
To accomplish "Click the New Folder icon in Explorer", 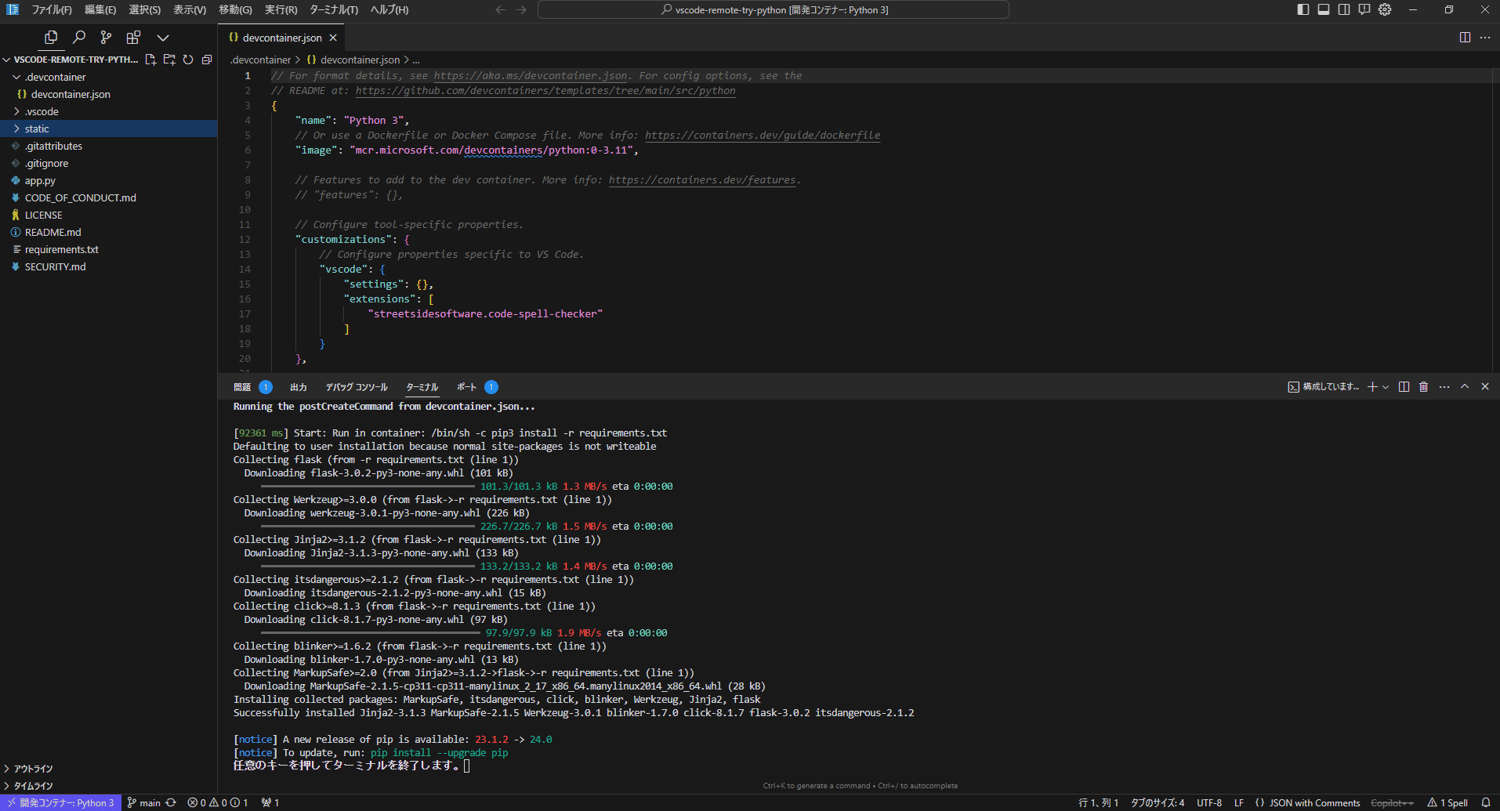I will point(169,60).
